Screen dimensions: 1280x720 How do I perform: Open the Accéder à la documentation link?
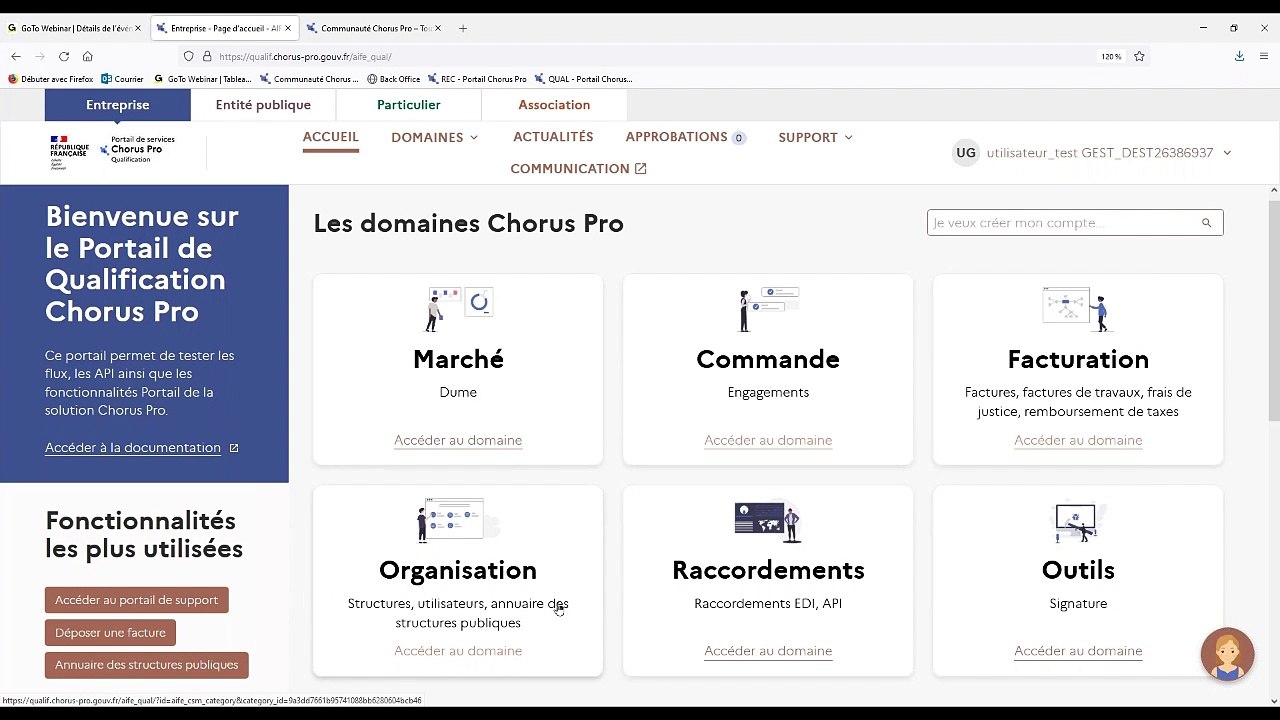(x=133, y=448)
